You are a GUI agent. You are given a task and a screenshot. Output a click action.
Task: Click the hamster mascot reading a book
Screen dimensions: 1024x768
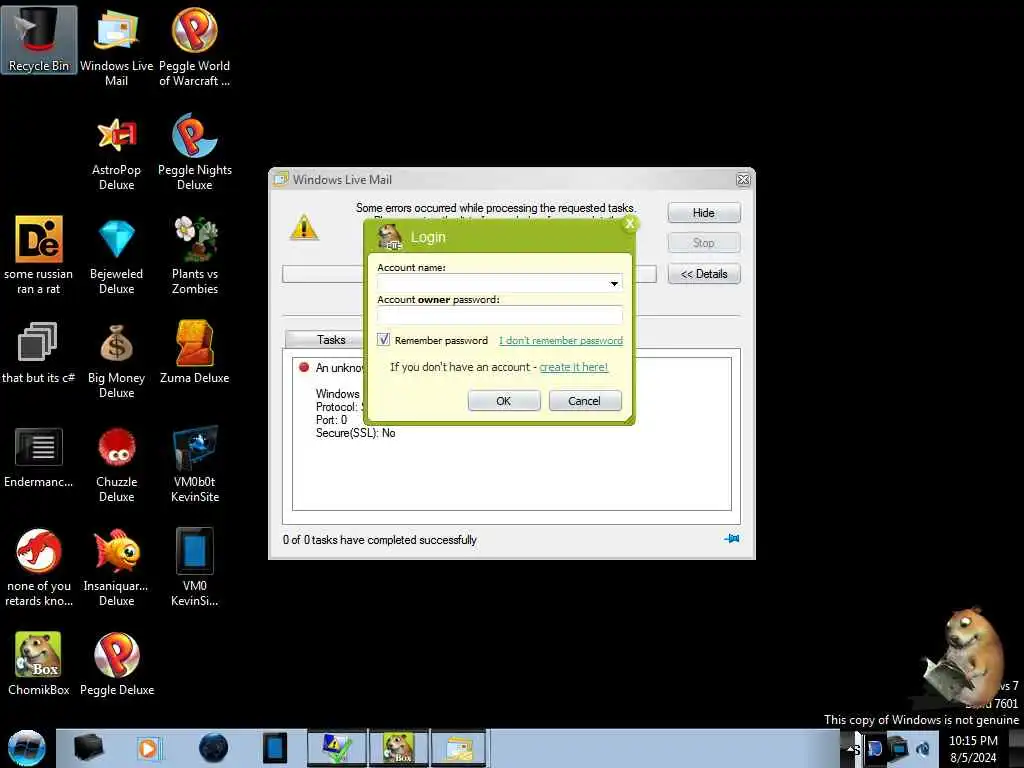tap(964, 658)
